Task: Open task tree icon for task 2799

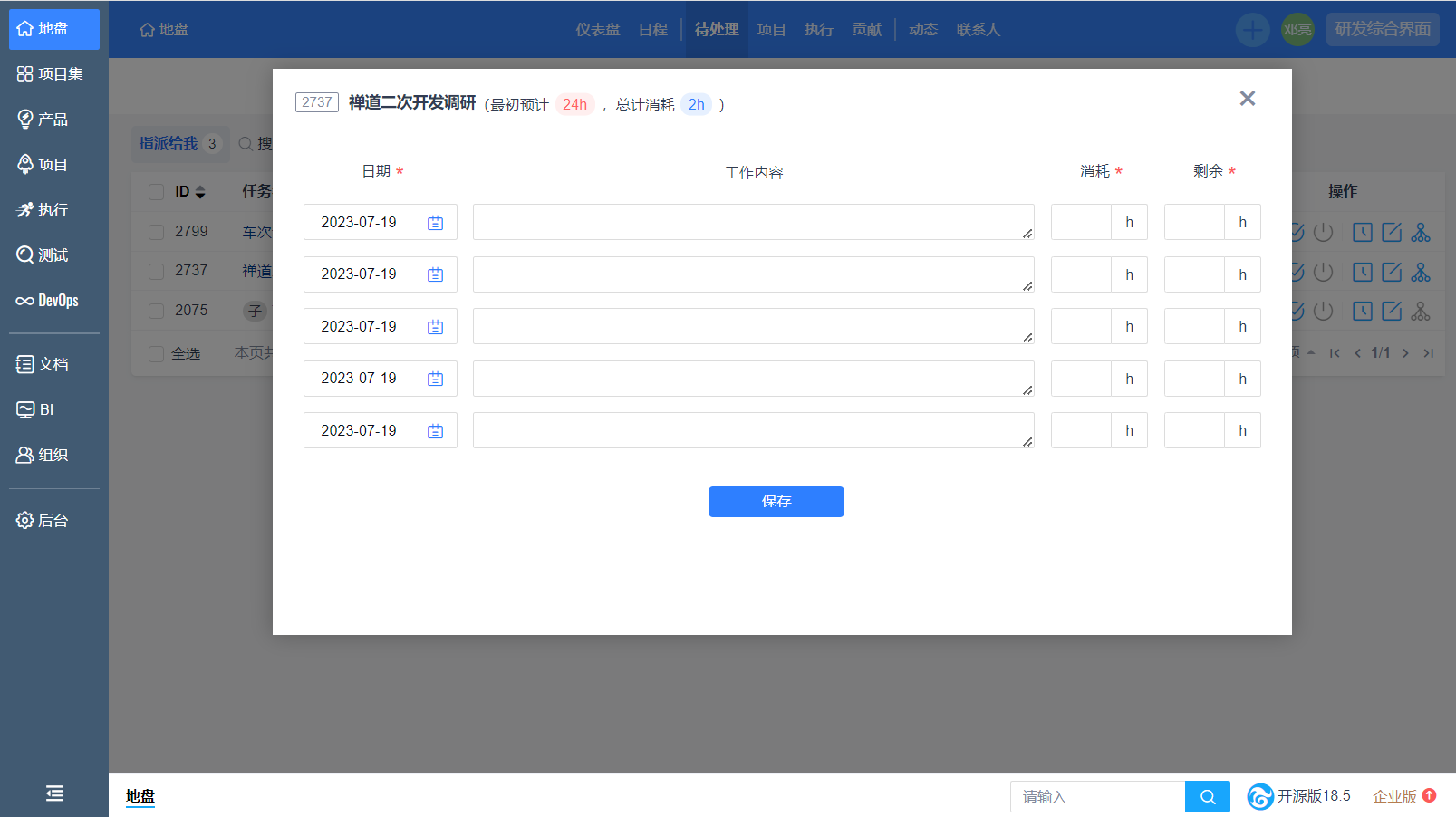Action: pos(1421,233)
